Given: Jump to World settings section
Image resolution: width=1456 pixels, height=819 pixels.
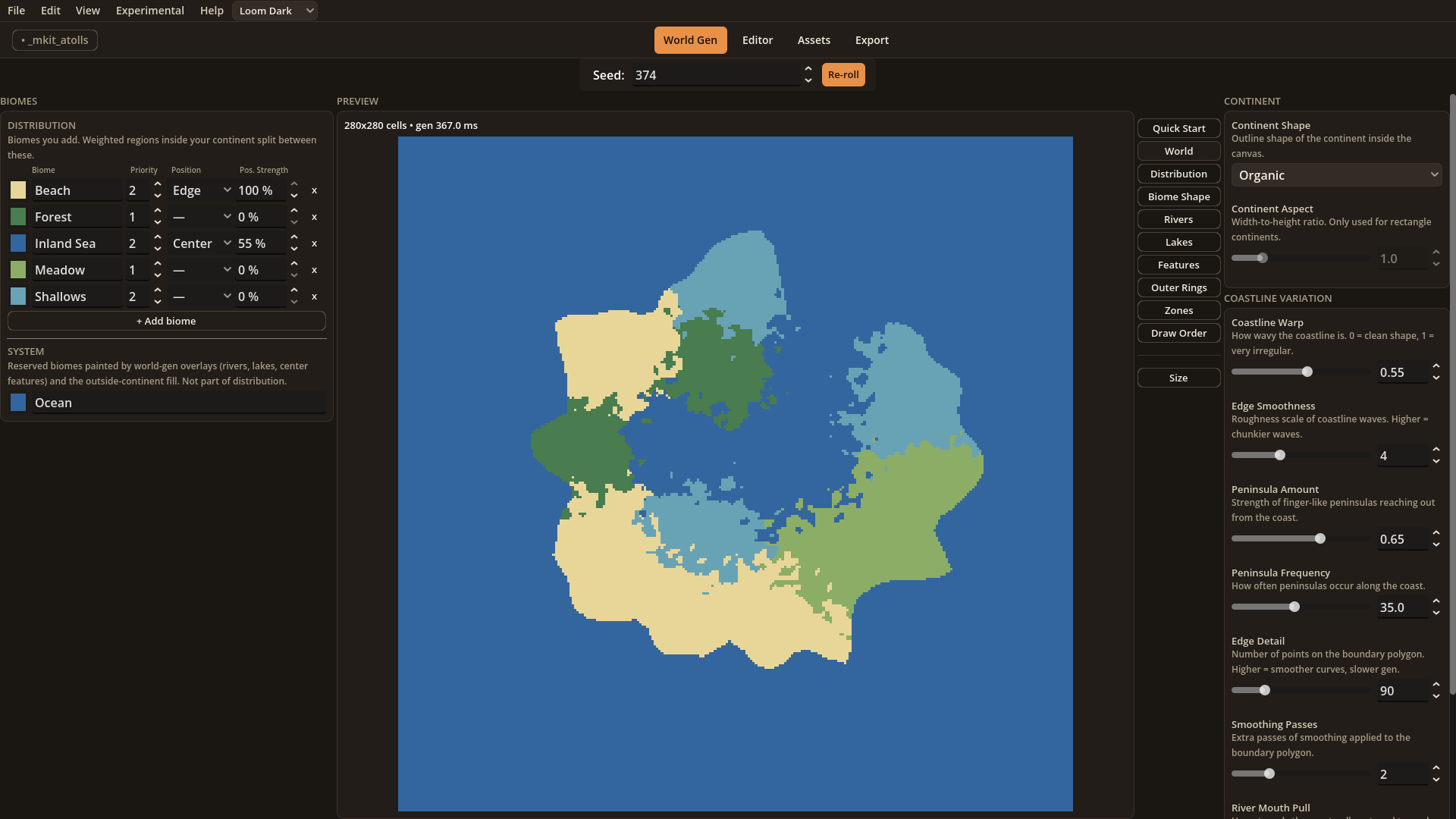Looking at the screenshot, I should (1178, 151).
